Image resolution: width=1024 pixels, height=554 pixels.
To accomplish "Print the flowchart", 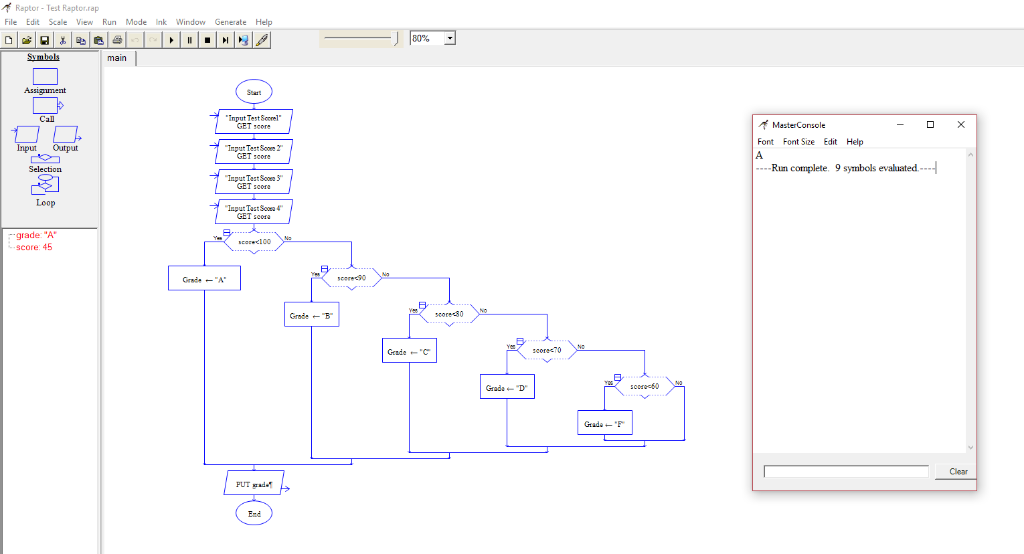I will pos(117,40).
